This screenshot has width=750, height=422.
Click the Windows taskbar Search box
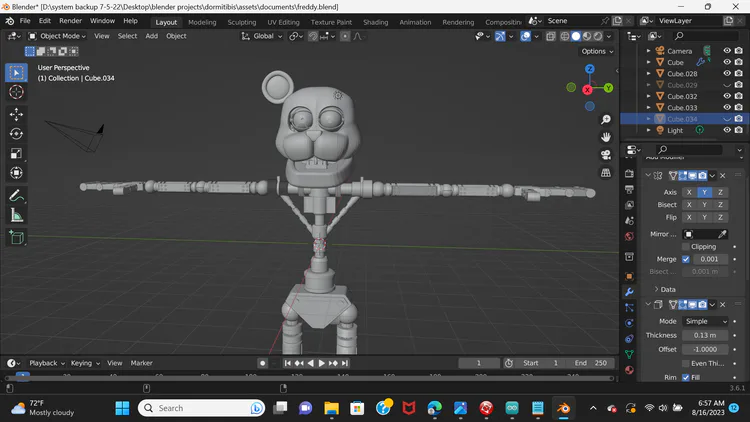(201, 408)
